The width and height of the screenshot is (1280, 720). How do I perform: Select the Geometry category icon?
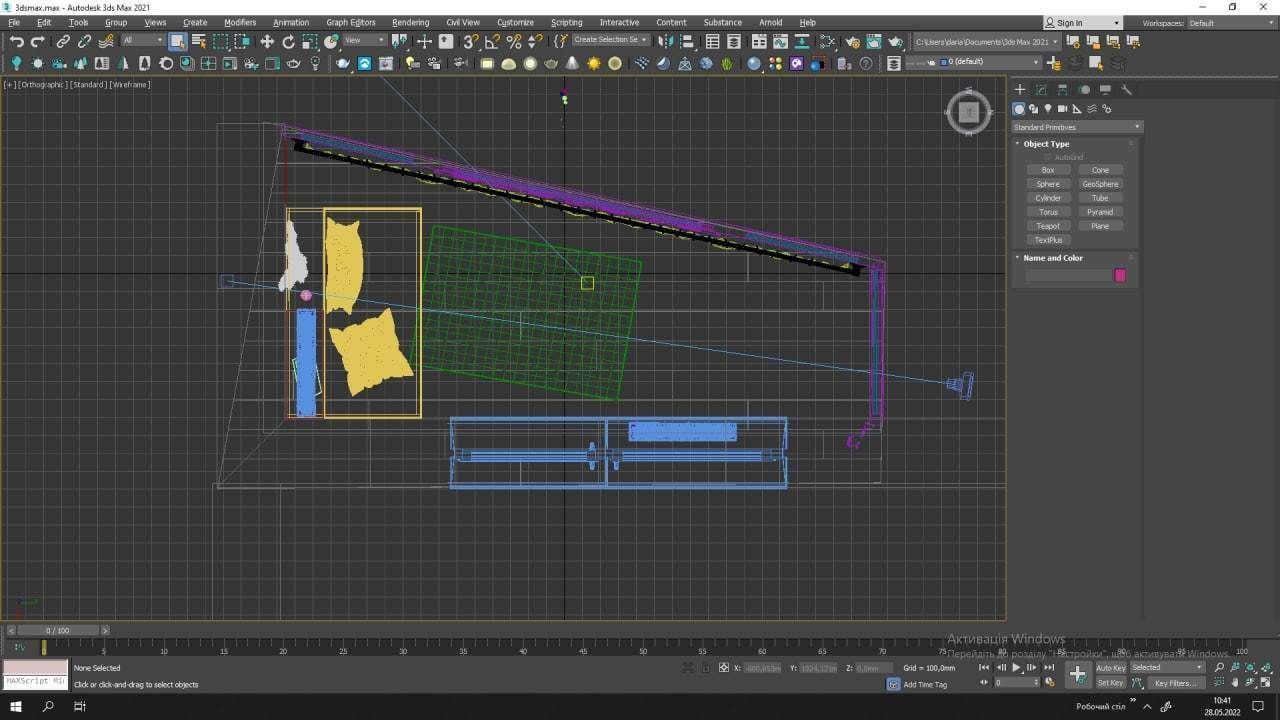(x=1019, y=109)
